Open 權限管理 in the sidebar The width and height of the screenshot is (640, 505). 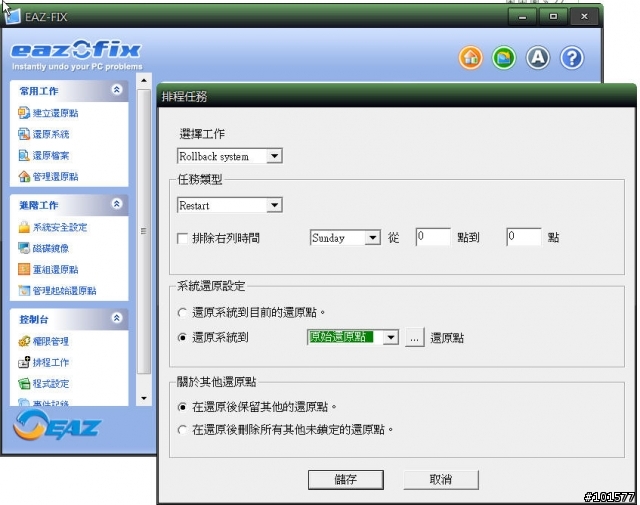51,341
